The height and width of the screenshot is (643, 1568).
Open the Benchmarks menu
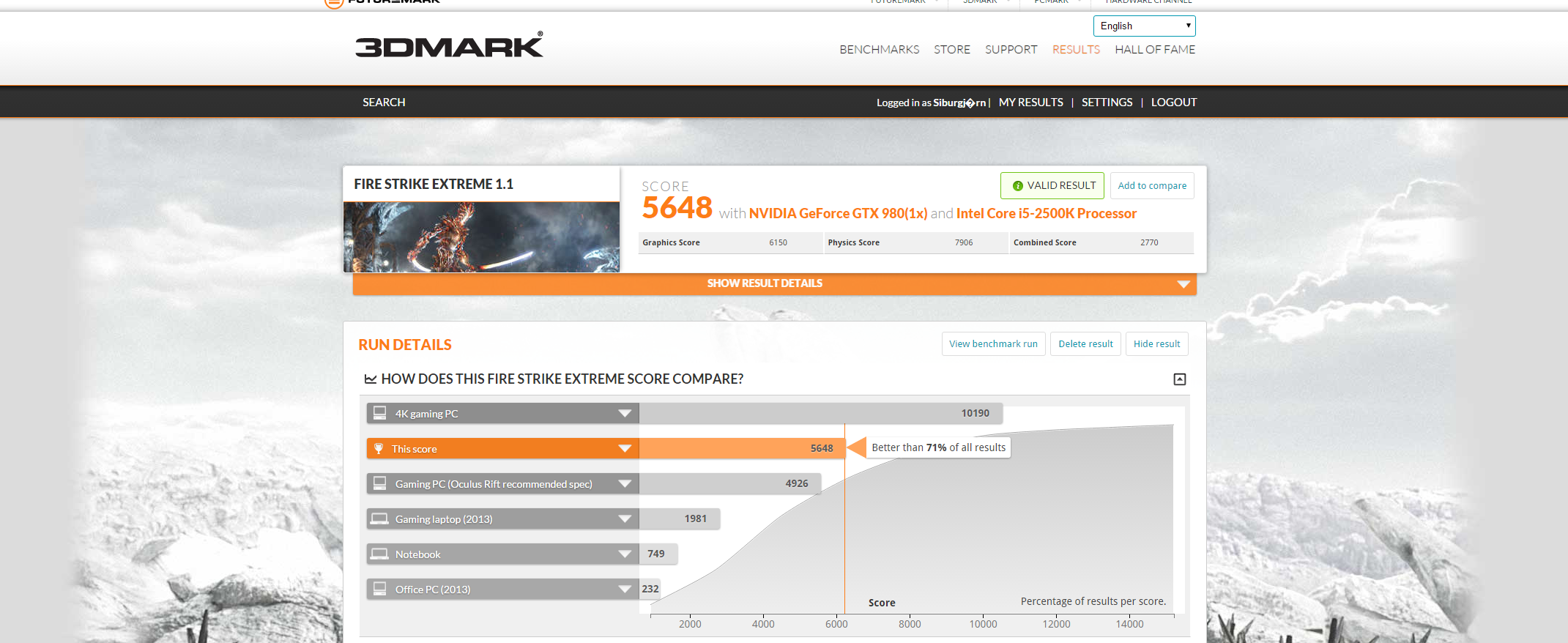tap(879, 50)
